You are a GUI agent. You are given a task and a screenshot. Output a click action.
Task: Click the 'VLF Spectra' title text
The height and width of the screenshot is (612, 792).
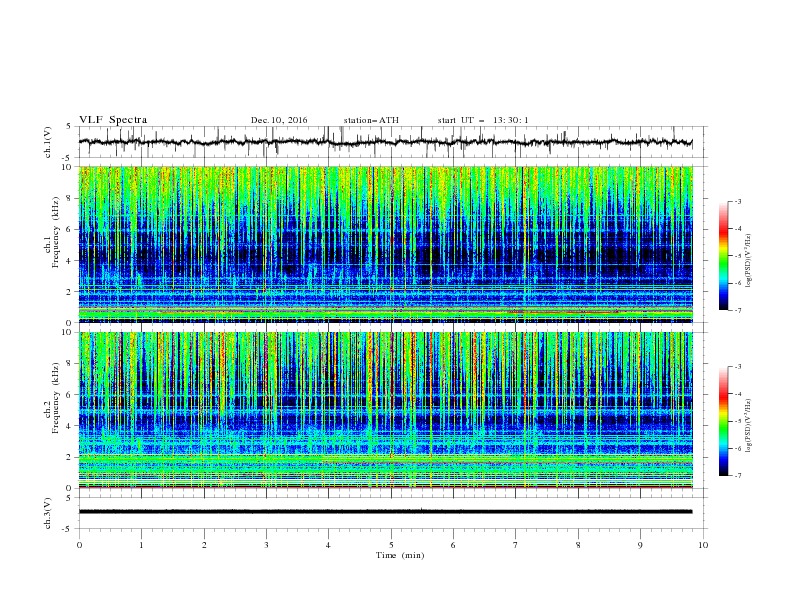113,120
